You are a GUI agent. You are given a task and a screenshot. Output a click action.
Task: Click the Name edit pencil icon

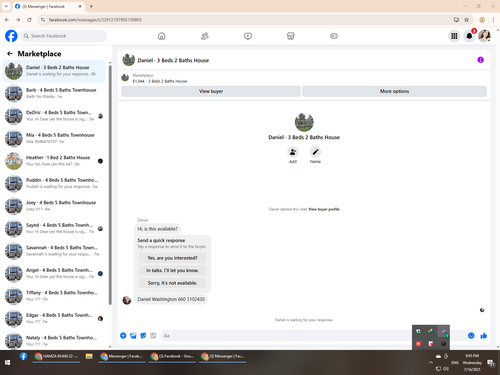[x=315, y=152]
